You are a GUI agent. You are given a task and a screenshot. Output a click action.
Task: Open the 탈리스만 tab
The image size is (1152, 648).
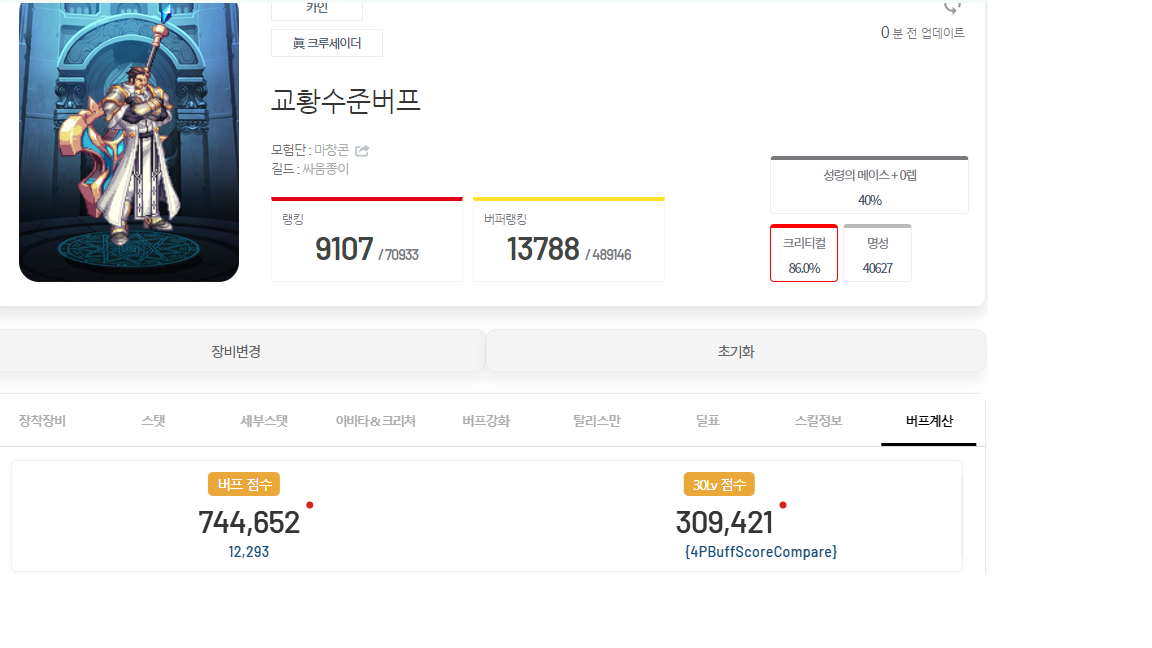click(x=597, y=421)
